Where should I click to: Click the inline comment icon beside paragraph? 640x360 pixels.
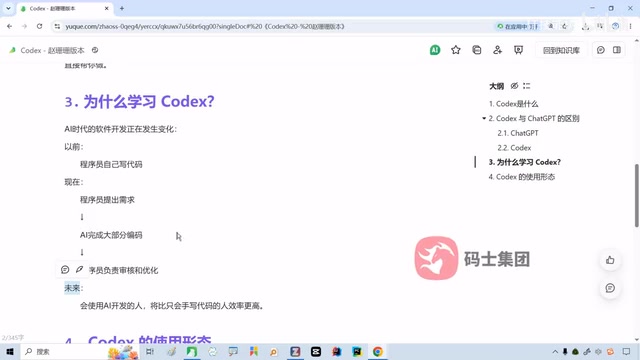[x=65, y=269]
